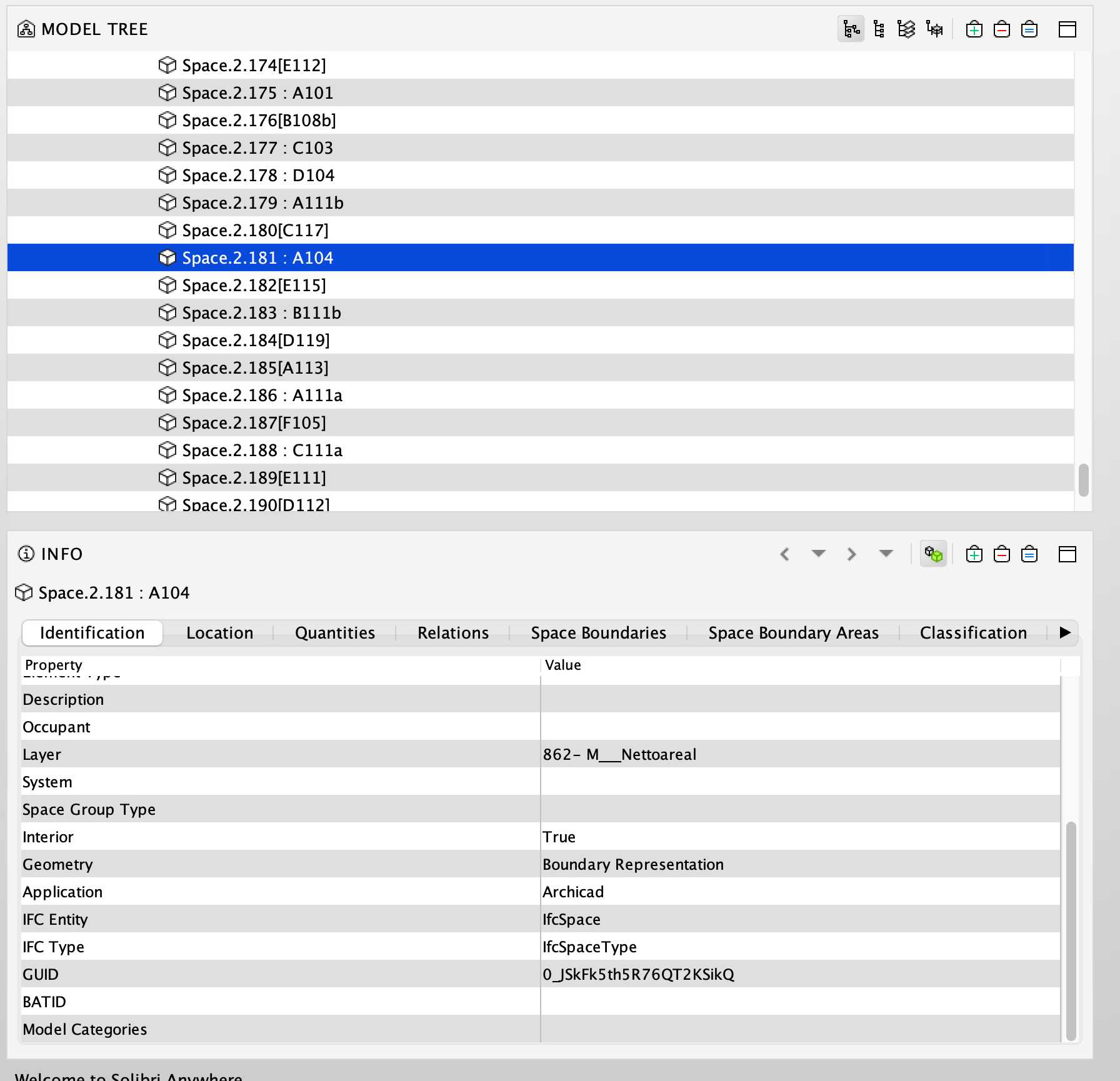This screenshot has width=1120, height=1081.
Task: Open the Model Tree panel window-mode icon
Action: 1067,29
